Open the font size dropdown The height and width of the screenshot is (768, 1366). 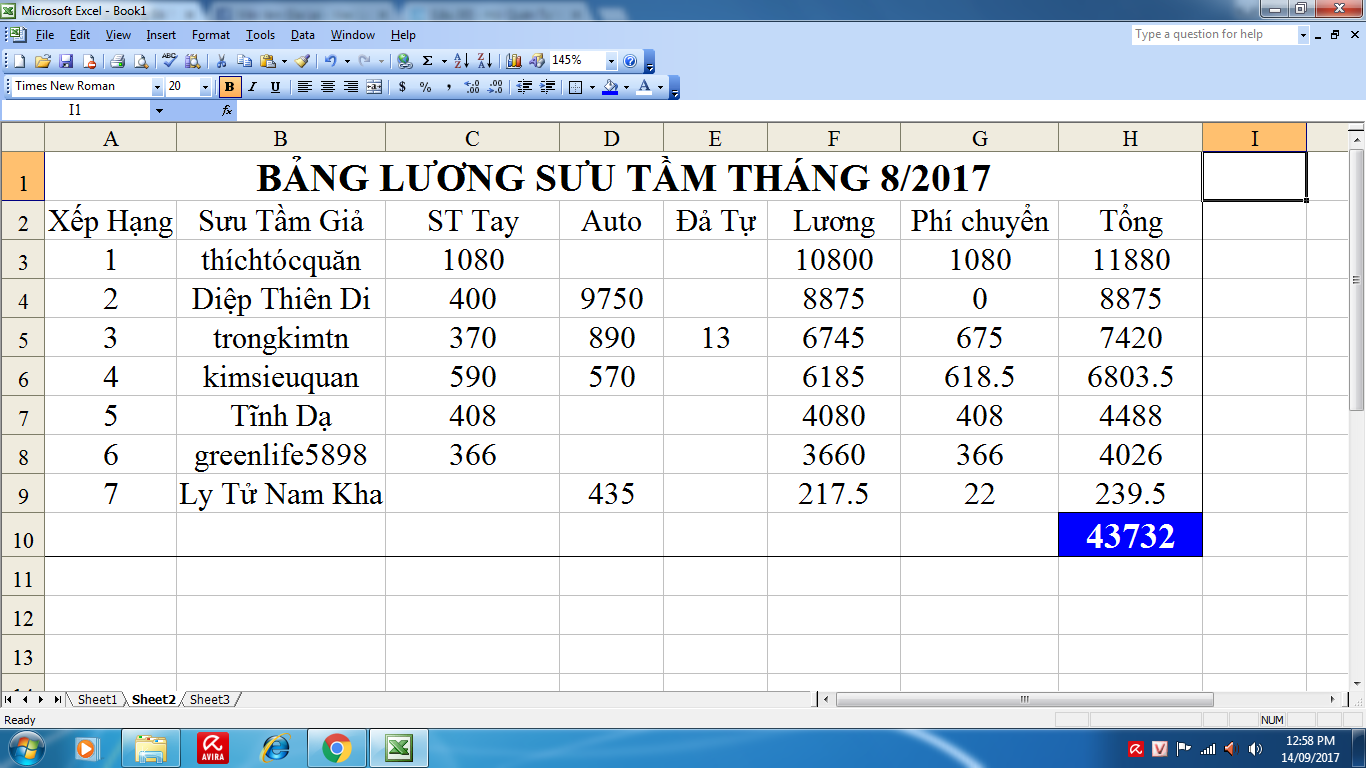(205, 87)
